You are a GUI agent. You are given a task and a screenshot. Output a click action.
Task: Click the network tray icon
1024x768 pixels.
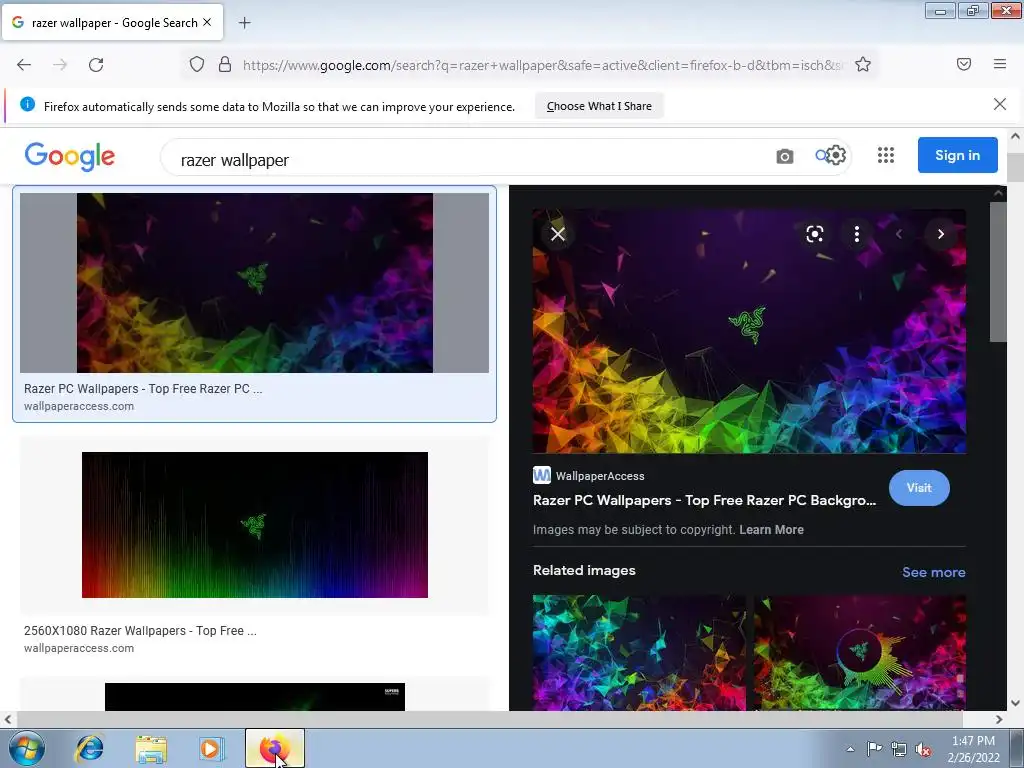pos(899,749)
